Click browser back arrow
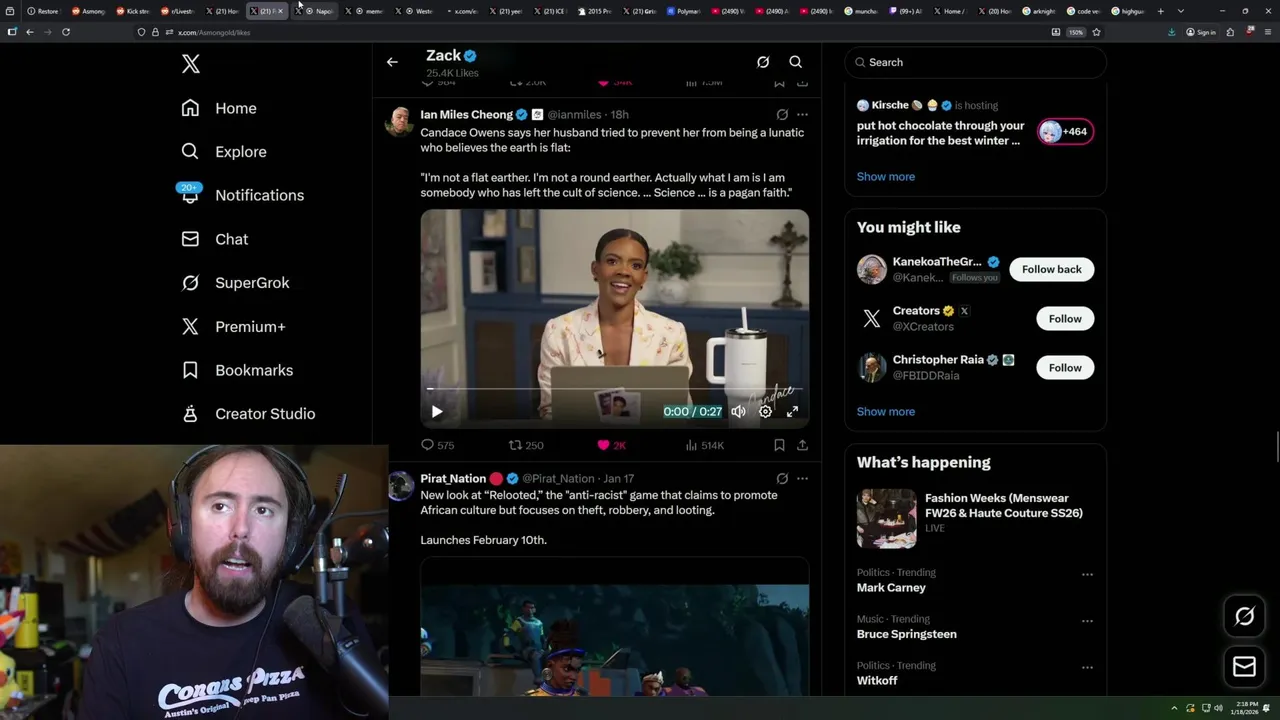 [30, 32]
